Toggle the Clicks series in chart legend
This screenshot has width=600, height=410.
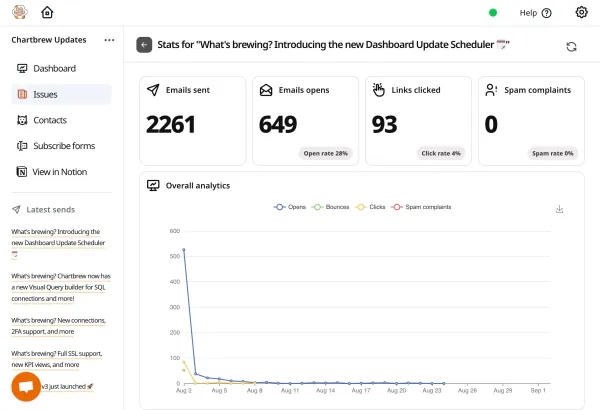click(371, 207)
